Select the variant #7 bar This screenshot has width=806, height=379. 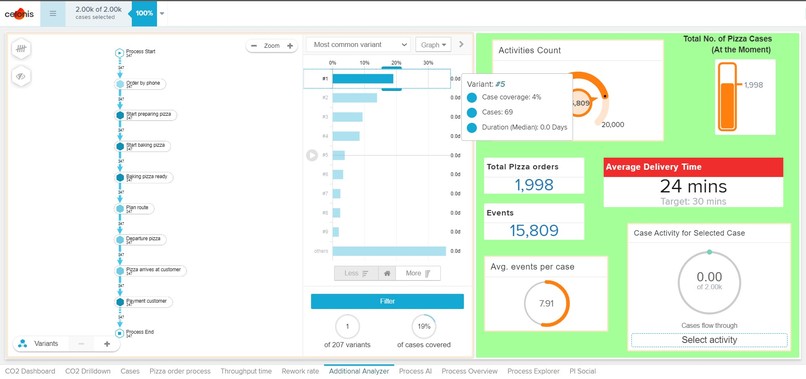[336, 193]
